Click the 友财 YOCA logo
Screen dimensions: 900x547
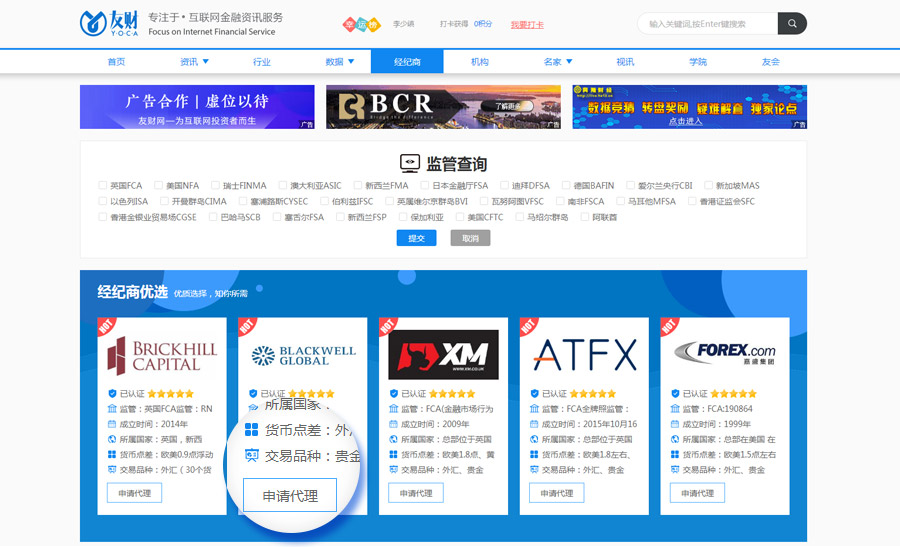click(107, 23)
